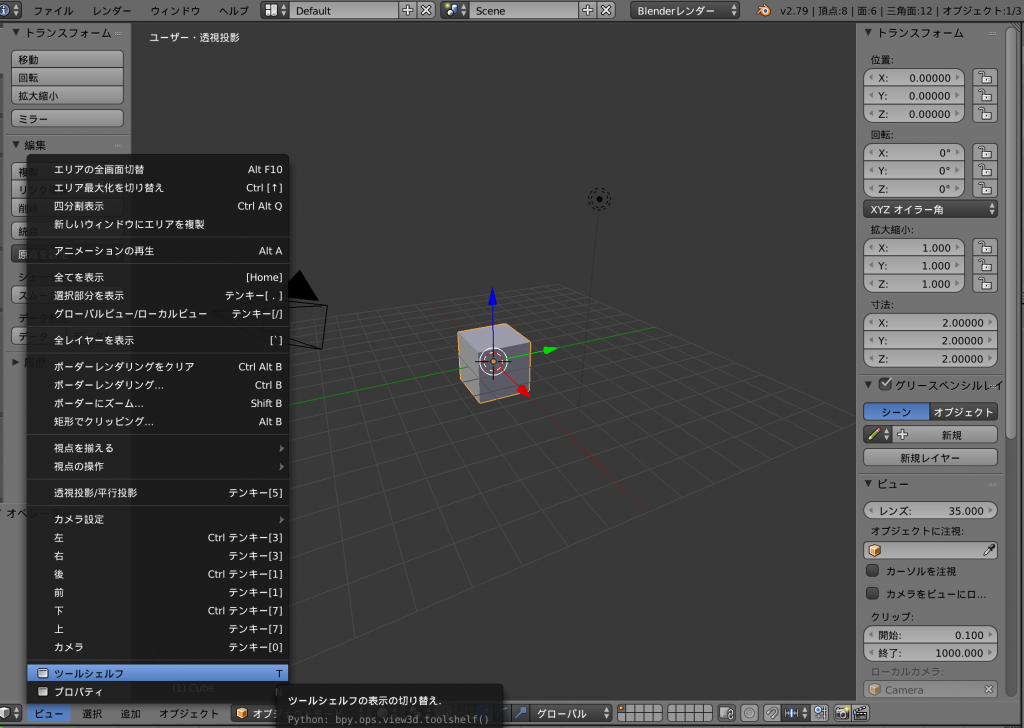The image size is (1024, 728).
Task: Click the info editor type icon
Action: pyautogui.click(x=10, y=10)
